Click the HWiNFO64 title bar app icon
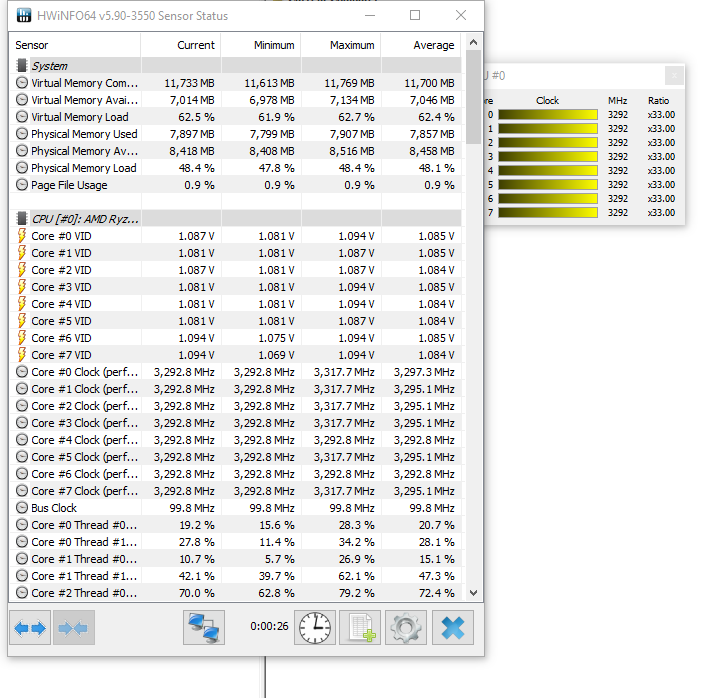714x698 pixels. coord(24,15)
